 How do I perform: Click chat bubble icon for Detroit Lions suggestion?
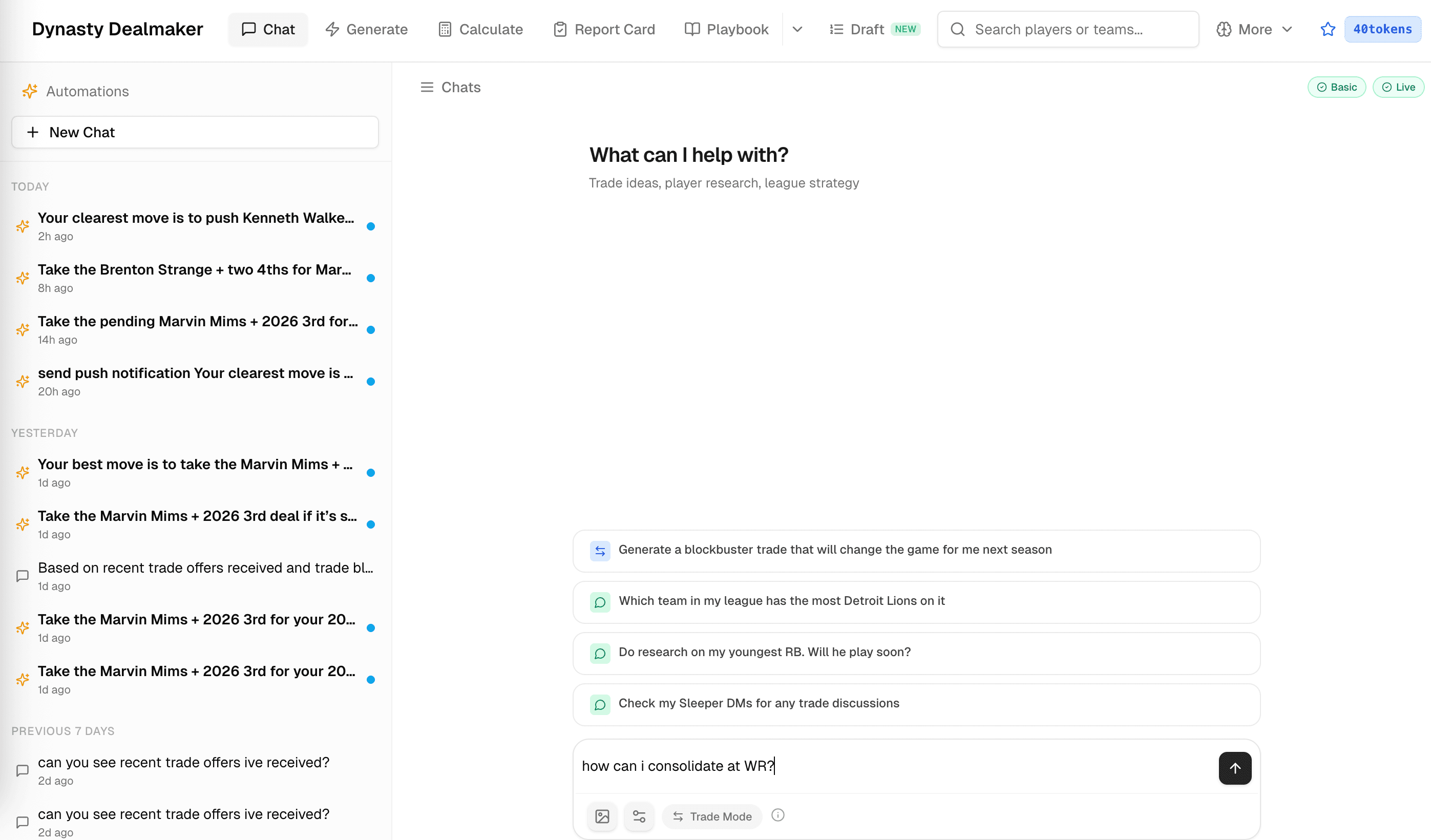pos(600,601)
